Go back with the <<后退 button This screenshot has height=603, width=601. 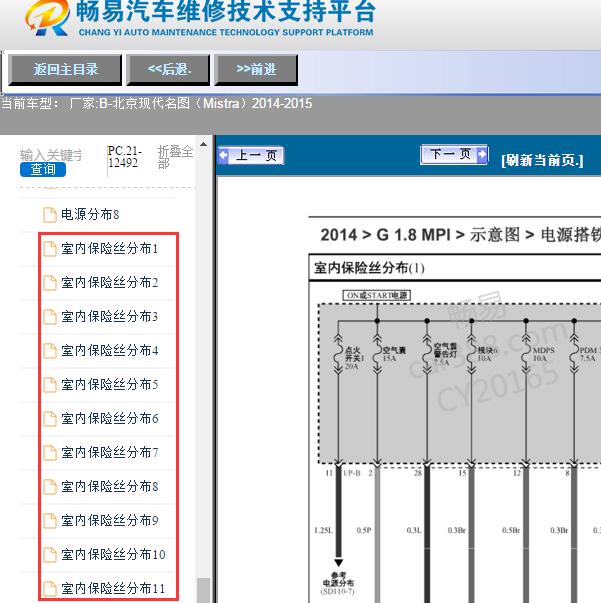coord(168,70)
